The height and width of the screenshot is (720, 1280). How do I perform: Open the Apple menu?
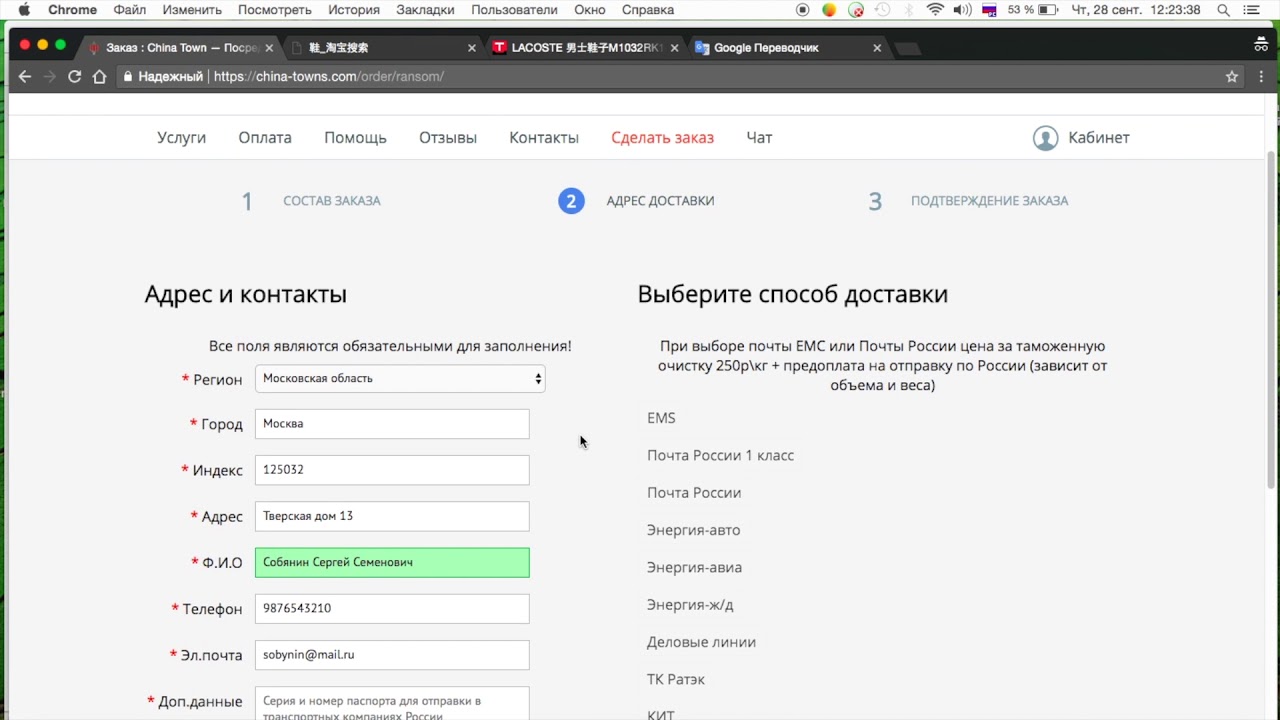(24, 10)
